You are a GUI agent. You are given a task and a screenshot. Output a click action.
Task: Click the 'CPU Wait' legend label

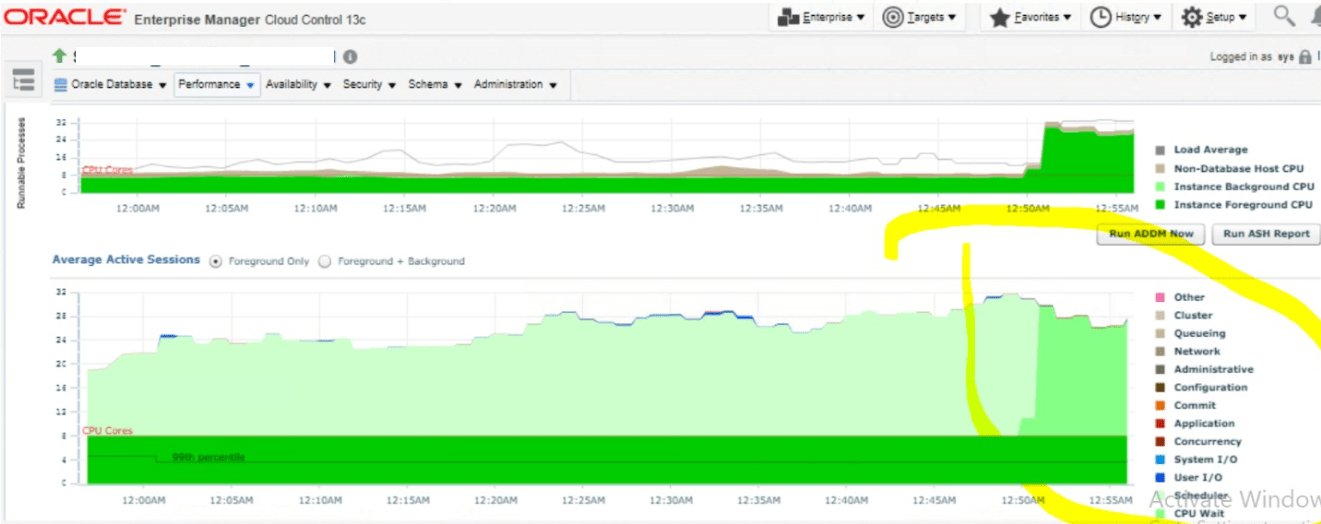pos(1198,513)
